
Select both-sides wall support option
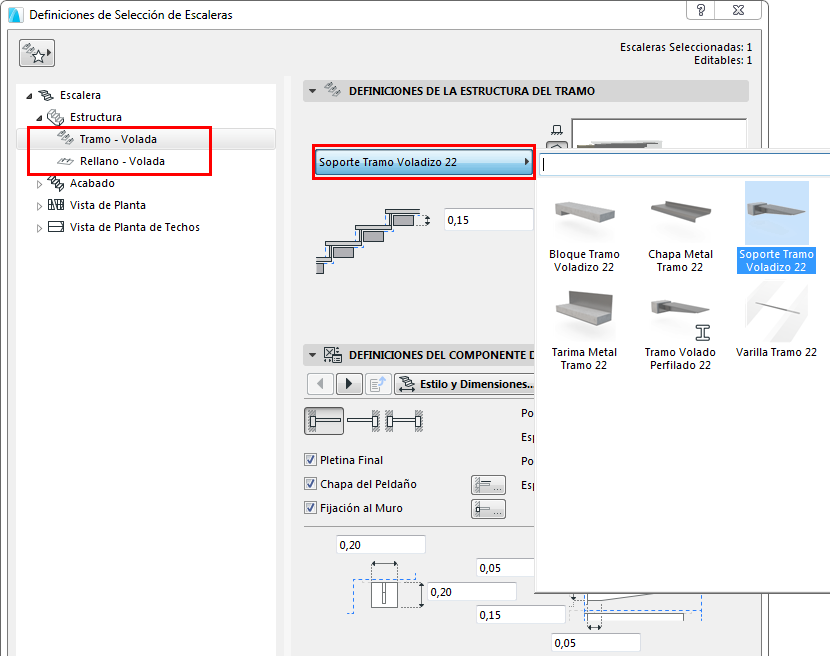tap(404, 421)
